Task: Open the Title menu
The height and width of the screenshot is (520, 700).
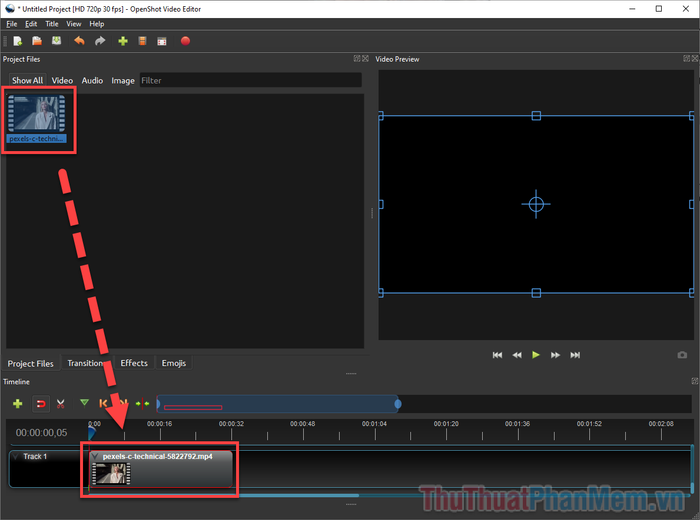Action: click(52, 24)
